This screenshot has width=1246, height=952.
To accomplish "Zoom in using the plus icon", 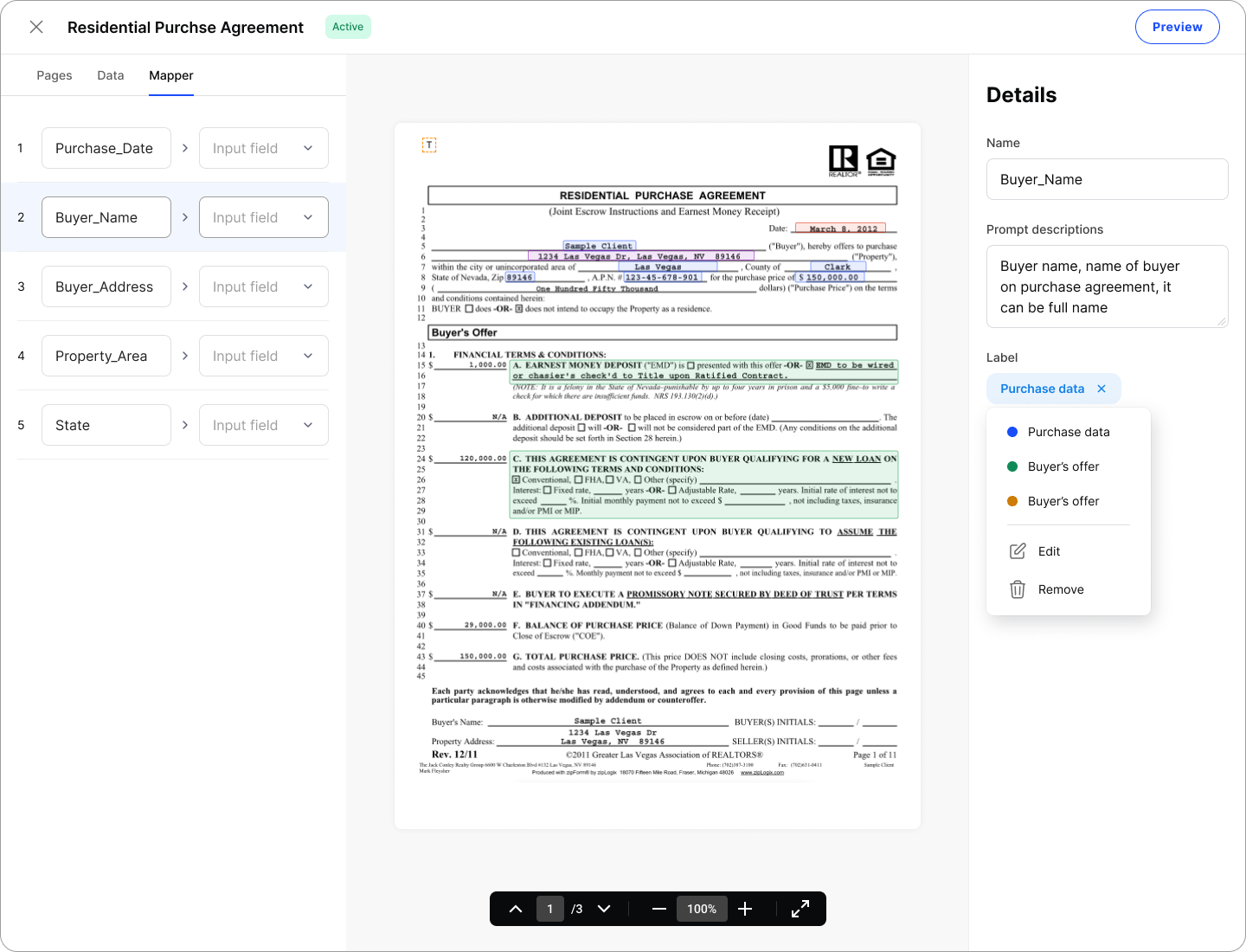I will (x=745, y=909).
